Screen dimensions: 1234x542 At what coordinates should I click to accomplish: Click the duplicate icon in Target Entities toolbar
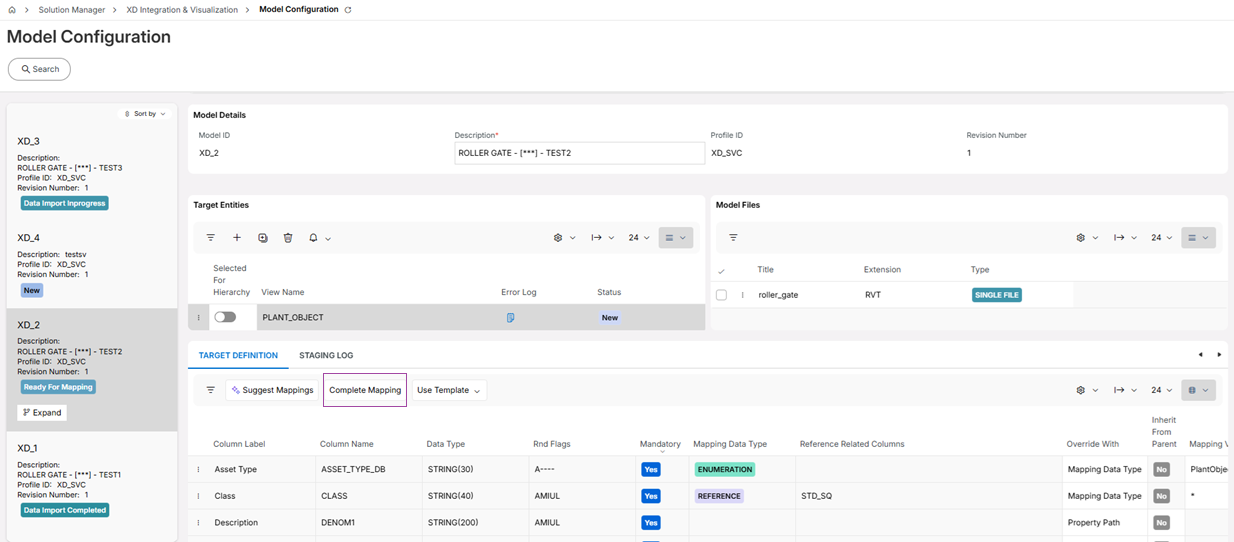263,238
